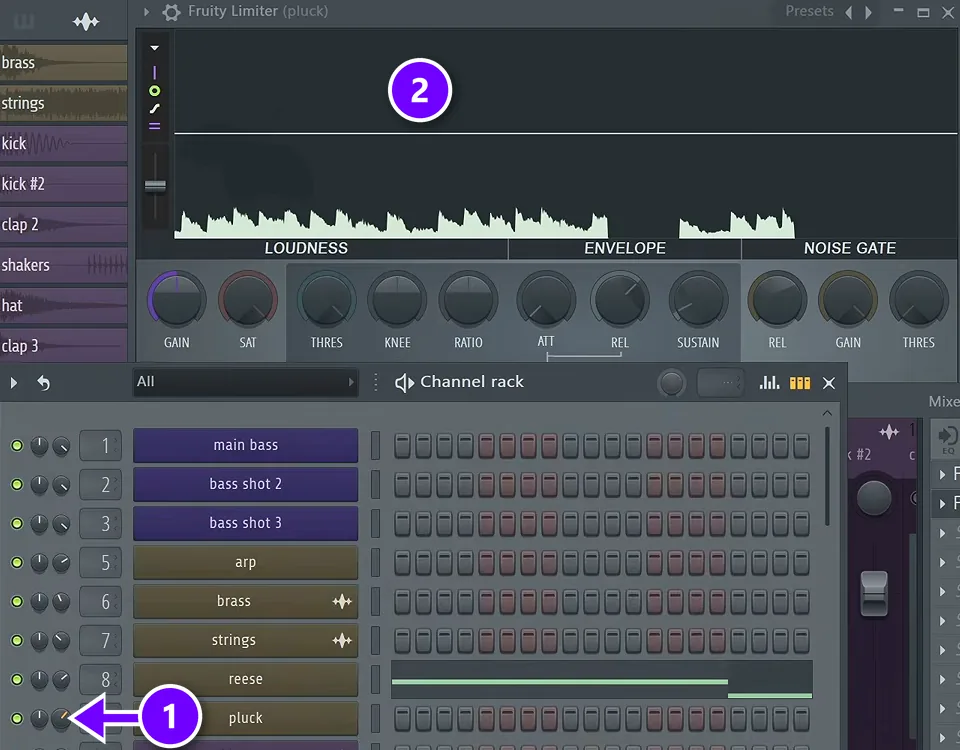Click Channel rack vertical scrollbar
Image resolution: width=960 pixels, height=750 pixels.
click(827, 476)
